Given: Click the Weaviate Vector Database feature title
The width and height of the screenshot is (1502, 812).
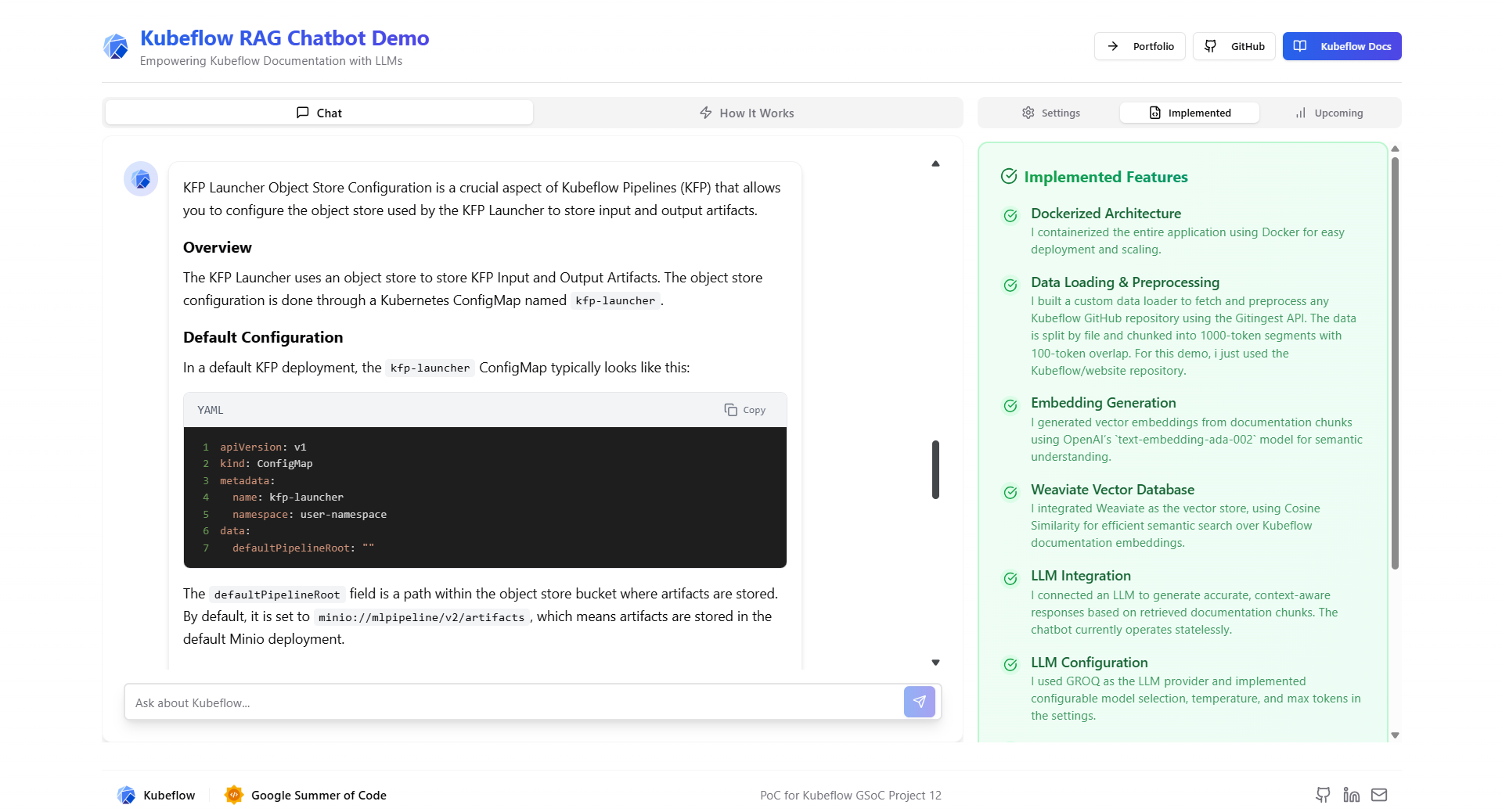Looking at the screenshot, I should coord(1112,490).
